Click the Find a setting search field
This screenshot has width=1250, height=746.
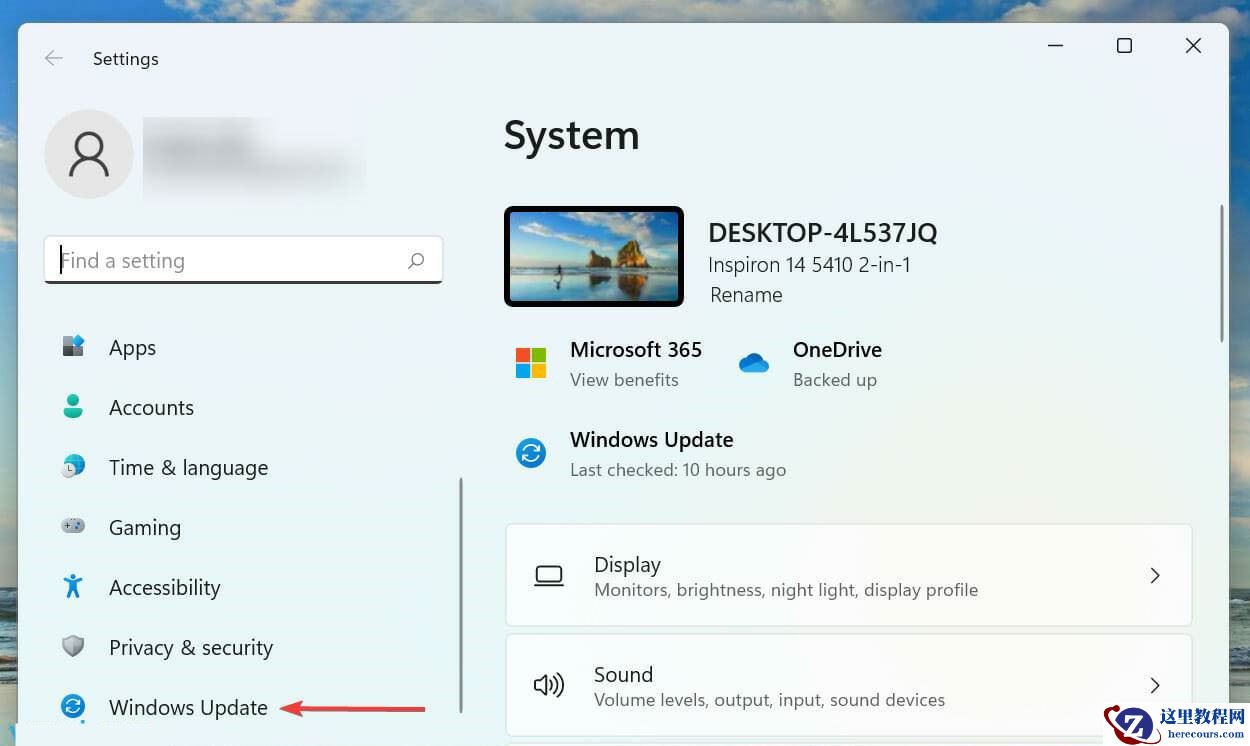[x=200, y=260]
